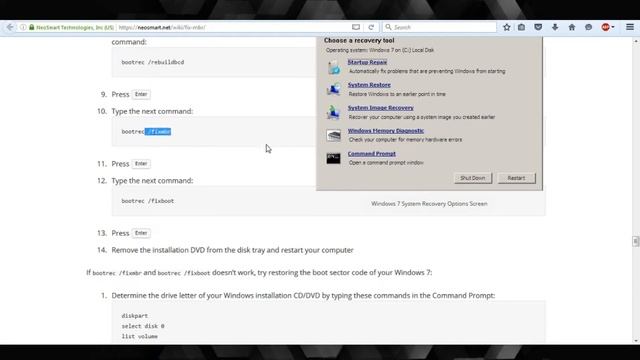Click the 'diskpart' command text
The image size is (640, 360).
click(x=134, y=316)
